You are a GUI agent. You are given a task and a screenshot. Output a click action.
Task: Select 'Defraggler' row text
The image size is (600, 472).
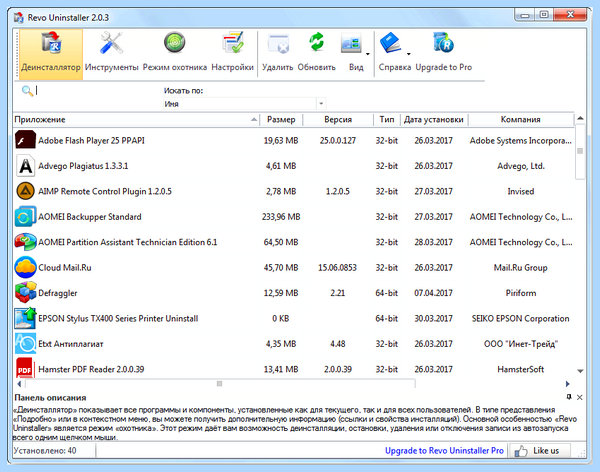tap(58, 293)
